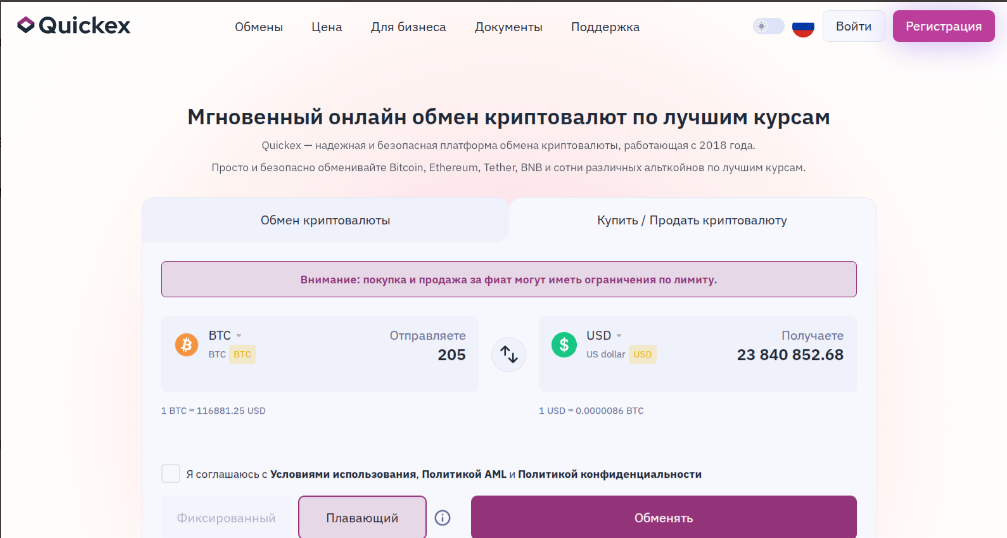Image resolution: width=1007 pixels, height=538 pixels.
Task: Click the yellow BTC network tag
Action: (242, 354)
